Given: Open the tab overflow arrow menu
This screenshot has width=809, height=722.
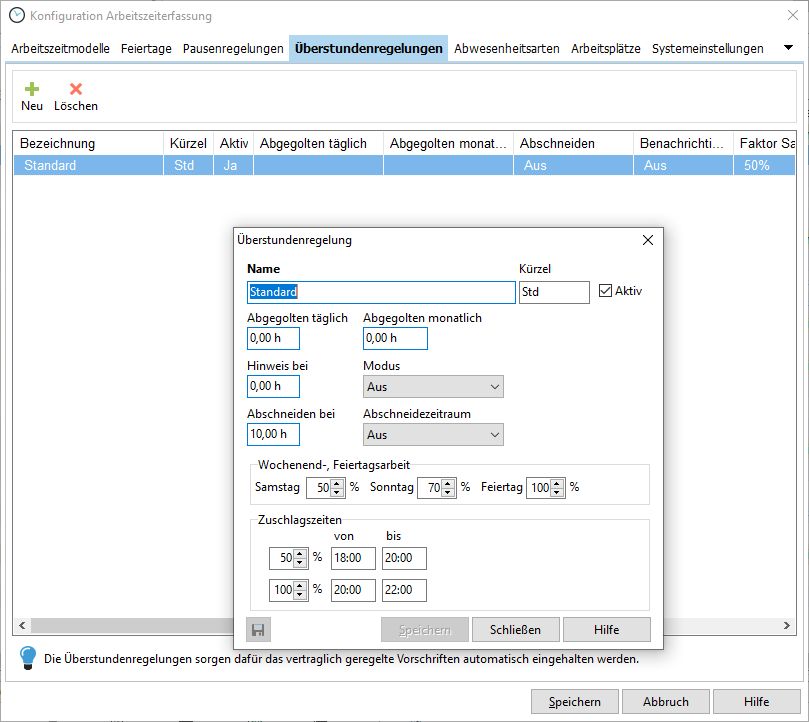Looking at the screenshot, I should pos(788,48).
